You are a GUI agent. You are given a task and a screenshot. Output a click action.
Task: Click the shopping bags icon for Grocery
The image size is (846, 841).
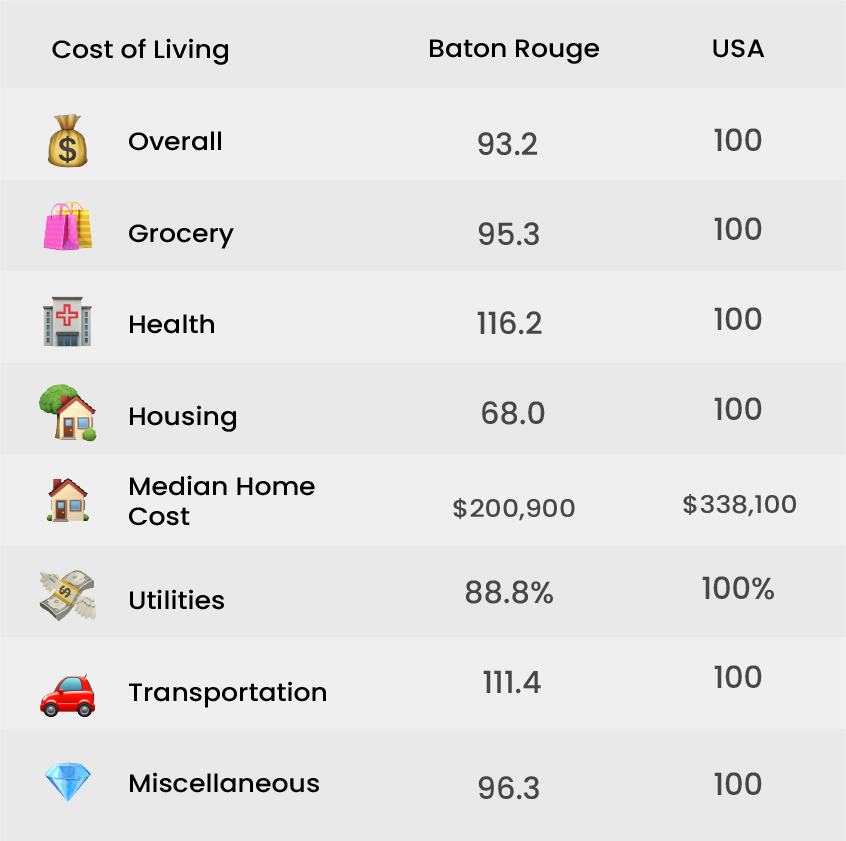tap(68, 226)
